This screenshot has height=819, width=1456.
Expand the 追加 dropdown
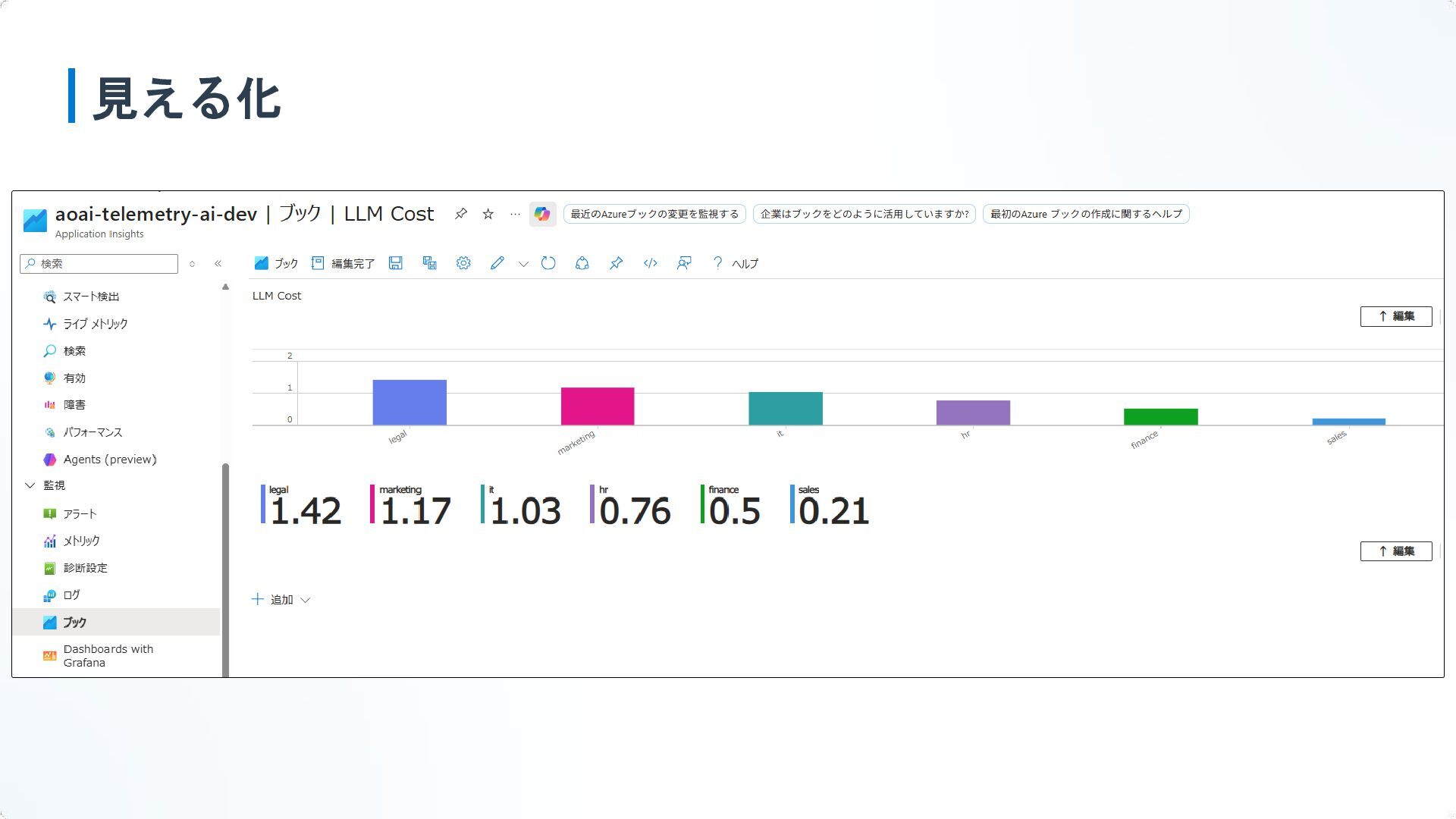[281, 600]
